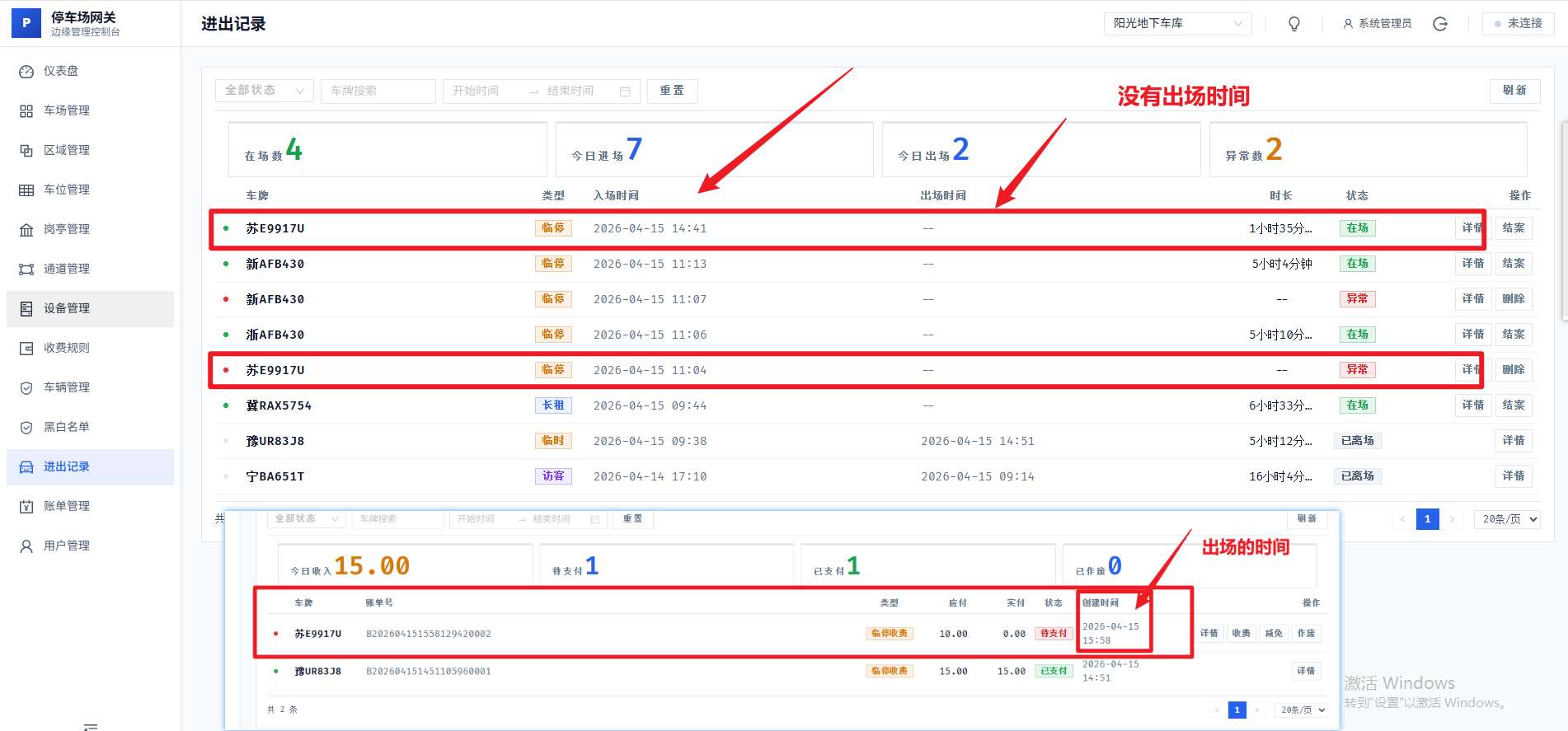
Task: Click the 刷新 refresh button
Action: [1514, 91]
